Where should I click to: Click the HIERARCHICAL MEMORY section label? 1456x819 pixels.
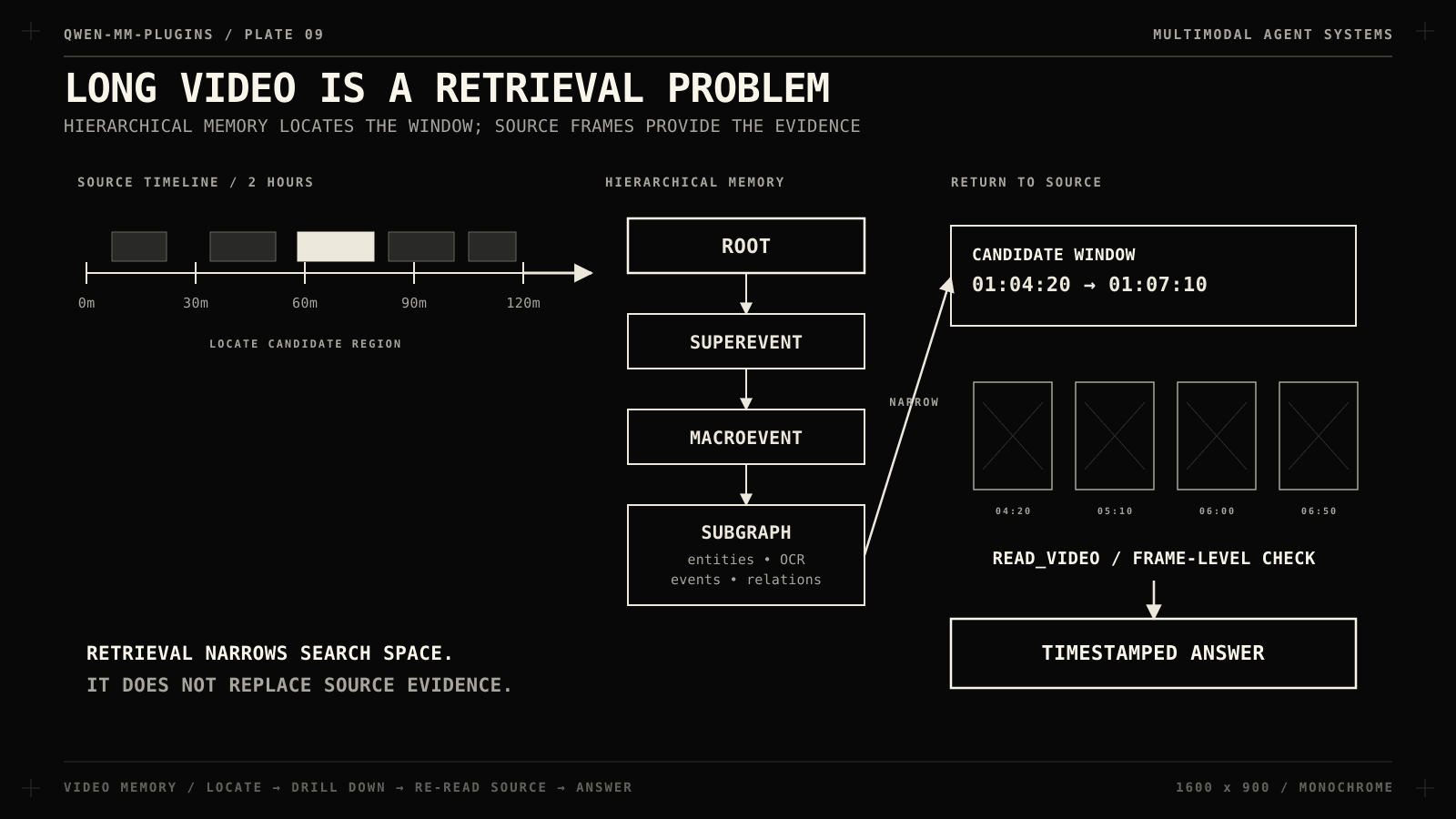(694, 182)
